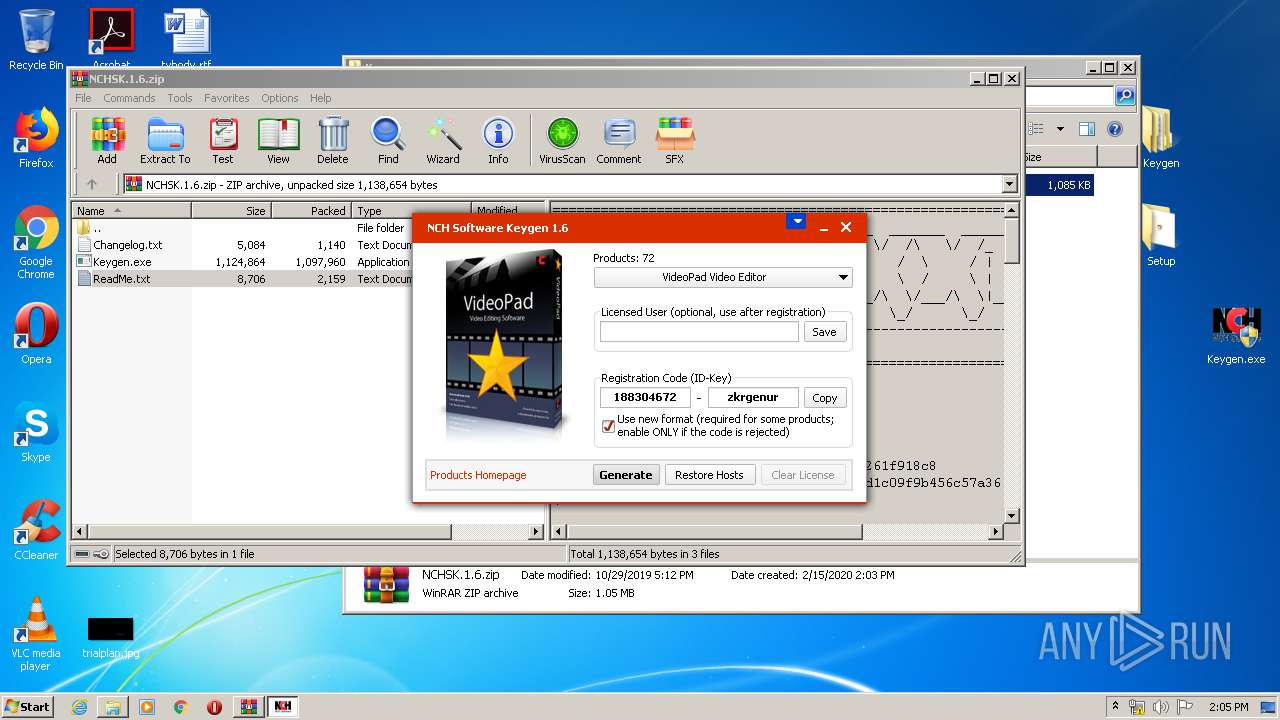Click the Test archive icon
This screenshot has width=1280, height=720.
(223, 140)
